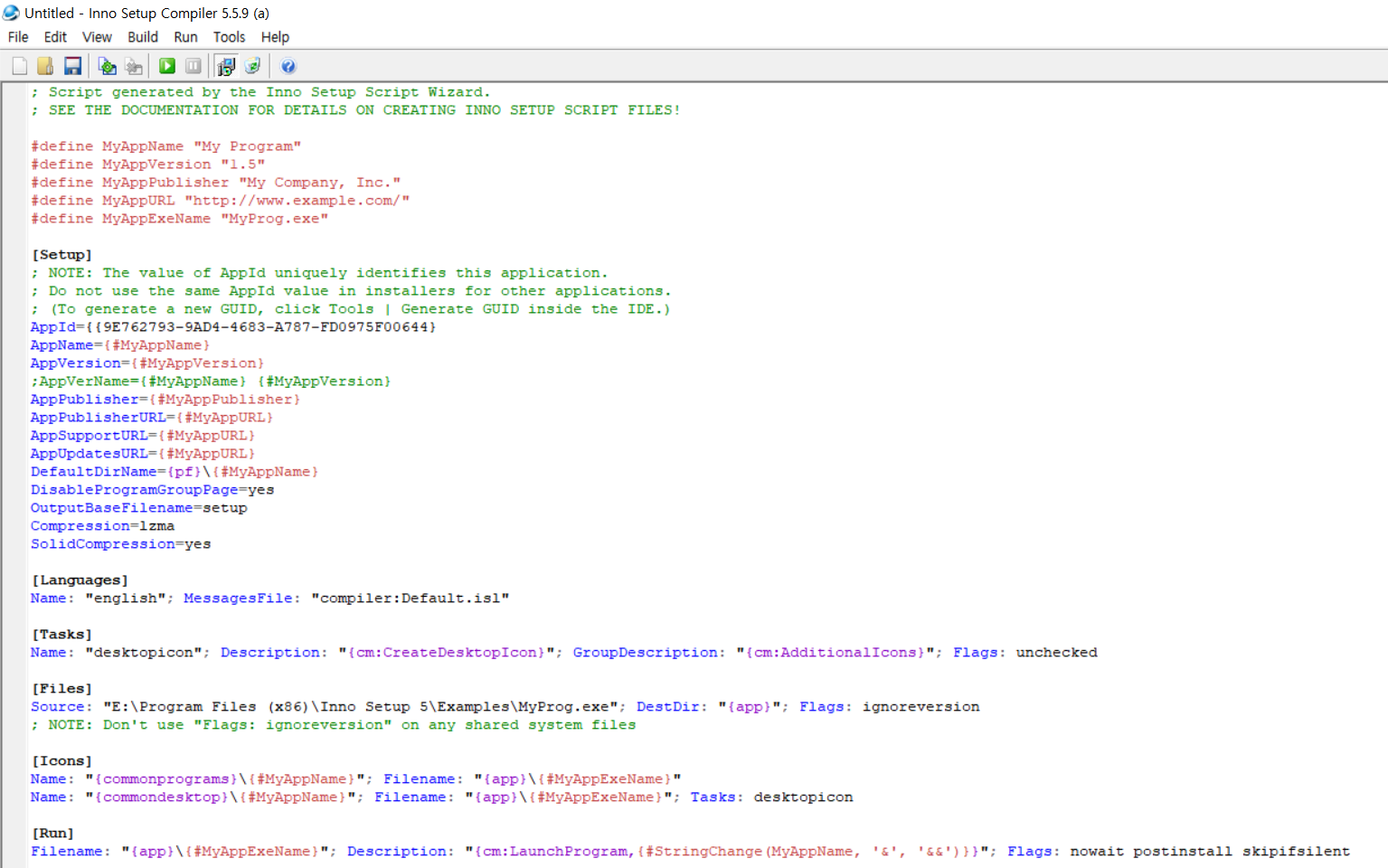Image resolution: width=1388 pixels, height=868 pixels.
Task: Click the AppName={#MyAppName} line
Action: point(120,345)
